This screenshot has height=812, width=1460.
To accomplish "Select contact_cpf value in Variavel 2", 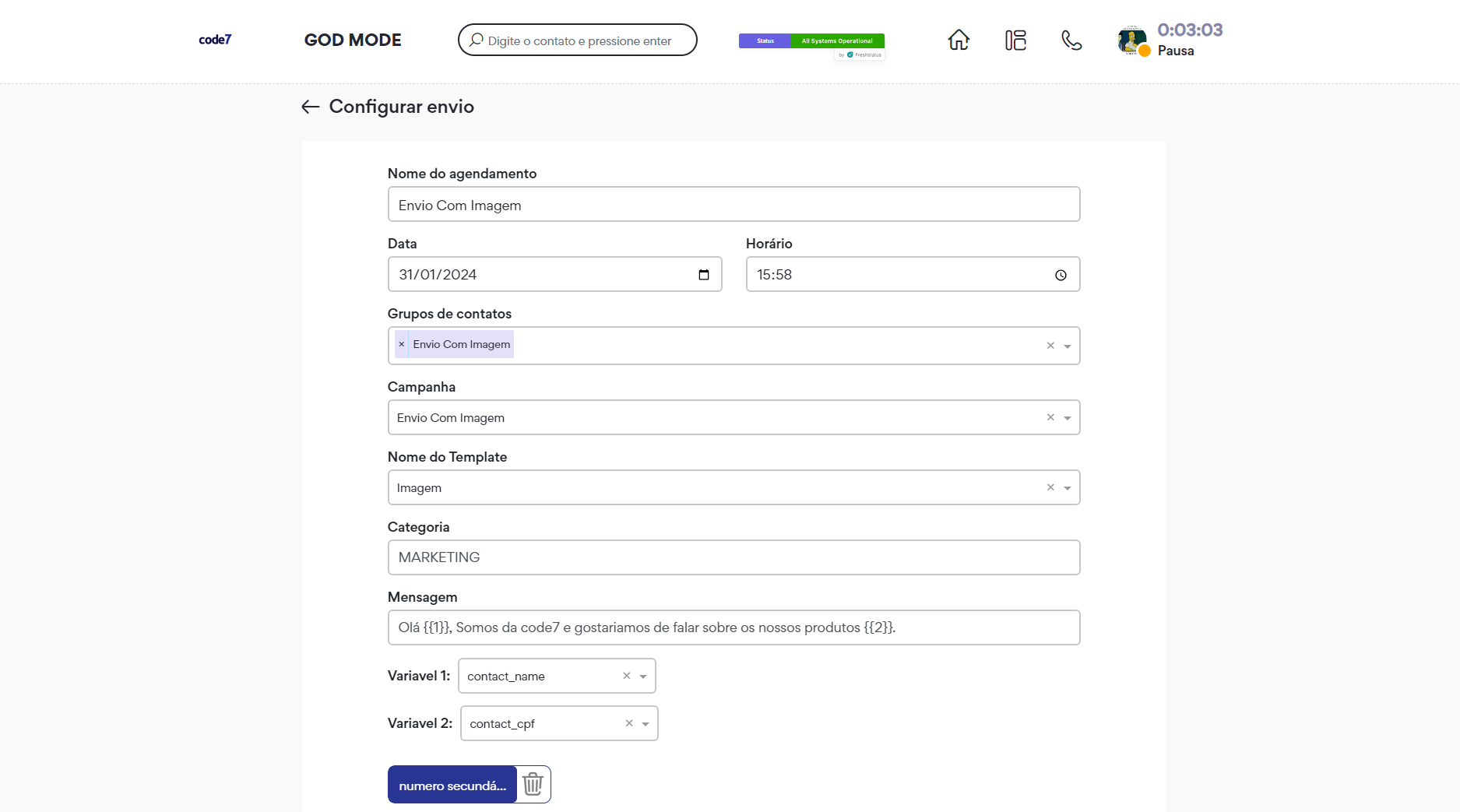I will (x=502, y=724).
